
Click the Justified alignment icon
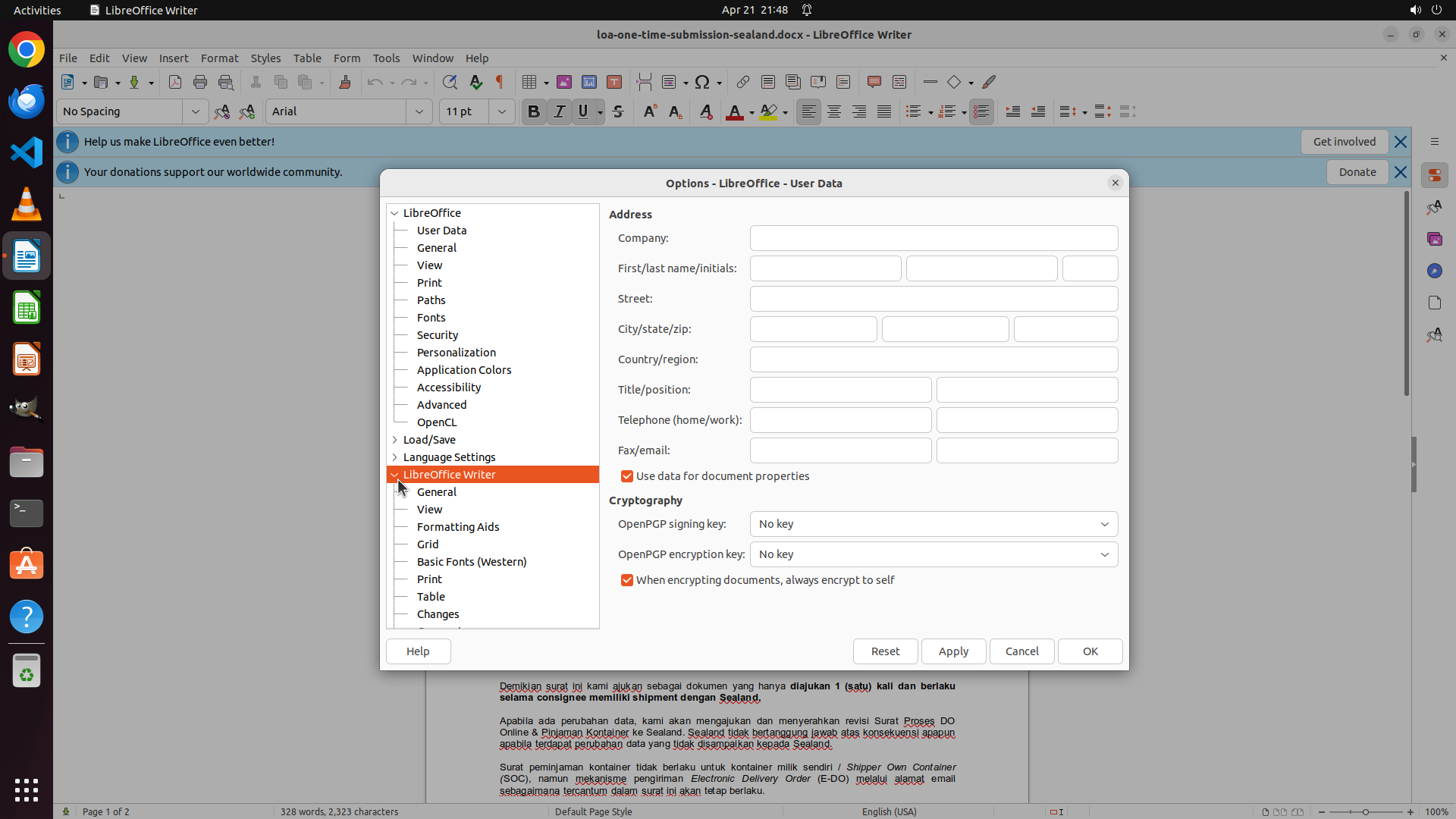pos(884,111)
